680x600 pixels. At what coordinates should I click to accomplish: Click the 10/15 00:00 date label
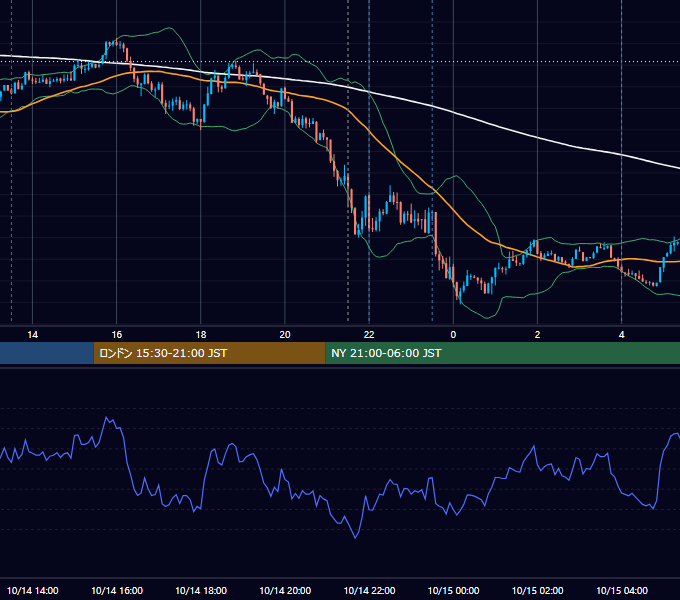coord(453,590)
